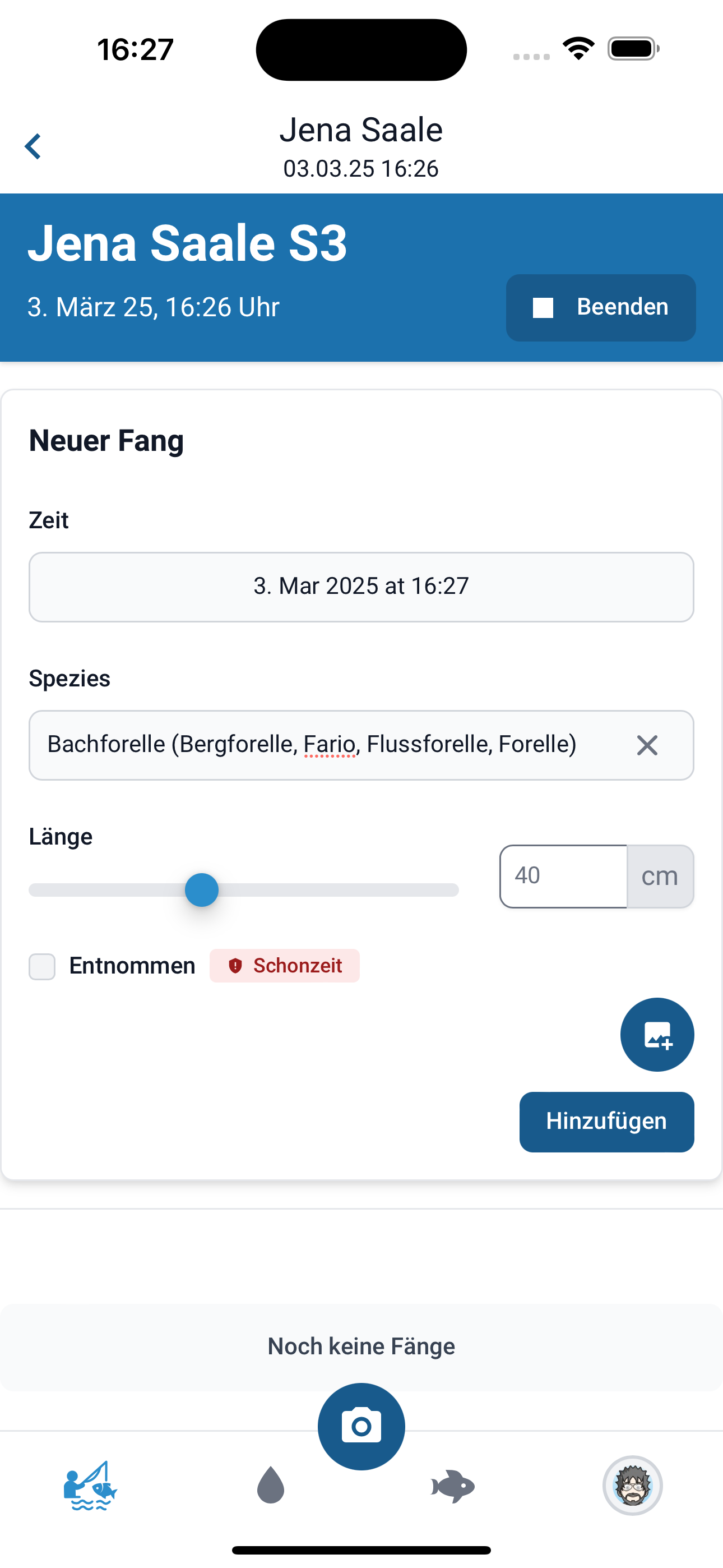Tap the Wi-Fi status icon
The width and height of the screenshot is (723, 1568).
578,49
